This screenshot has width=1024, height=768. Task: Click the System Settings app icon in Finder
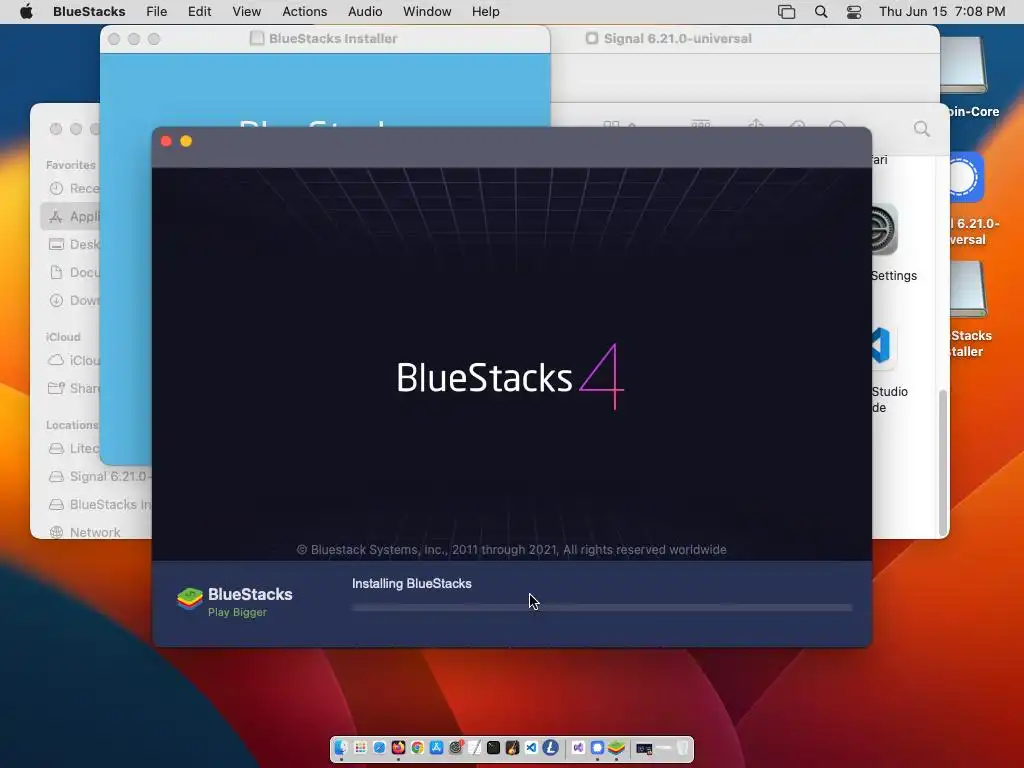point(886,230)
